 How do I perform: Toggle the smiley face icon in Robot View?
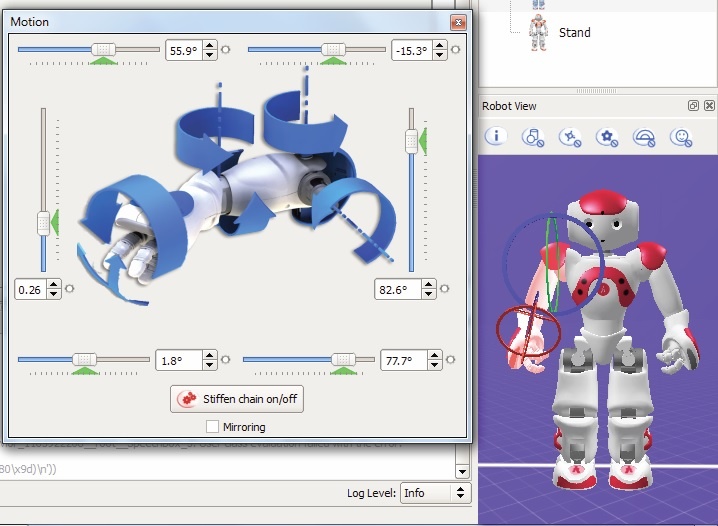tap(681, 136)
